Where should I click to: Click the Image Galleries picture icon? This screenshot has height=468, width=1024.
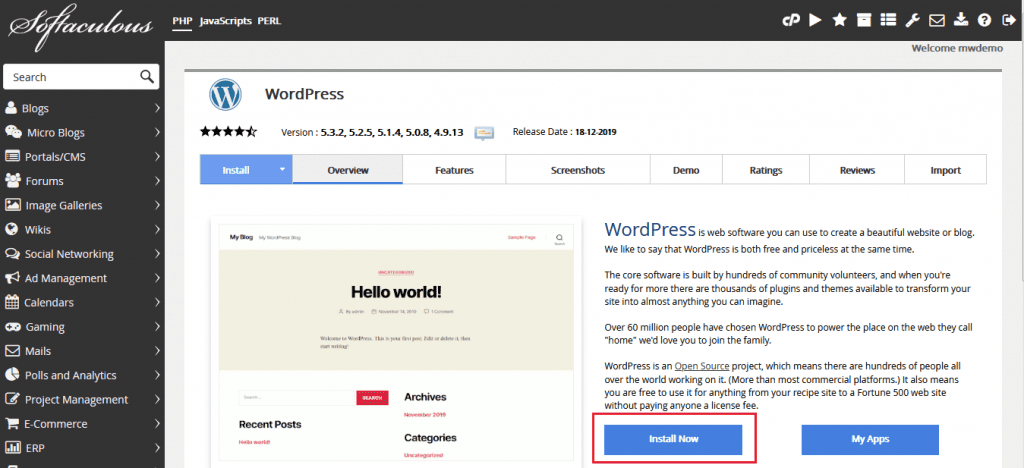(x=12, y=205)
